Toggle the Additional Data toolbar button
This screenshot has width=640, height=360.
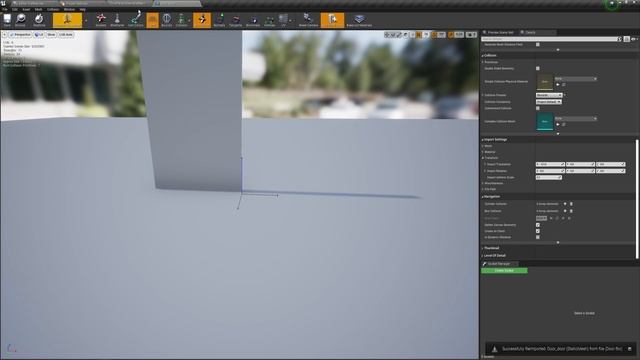332,20
